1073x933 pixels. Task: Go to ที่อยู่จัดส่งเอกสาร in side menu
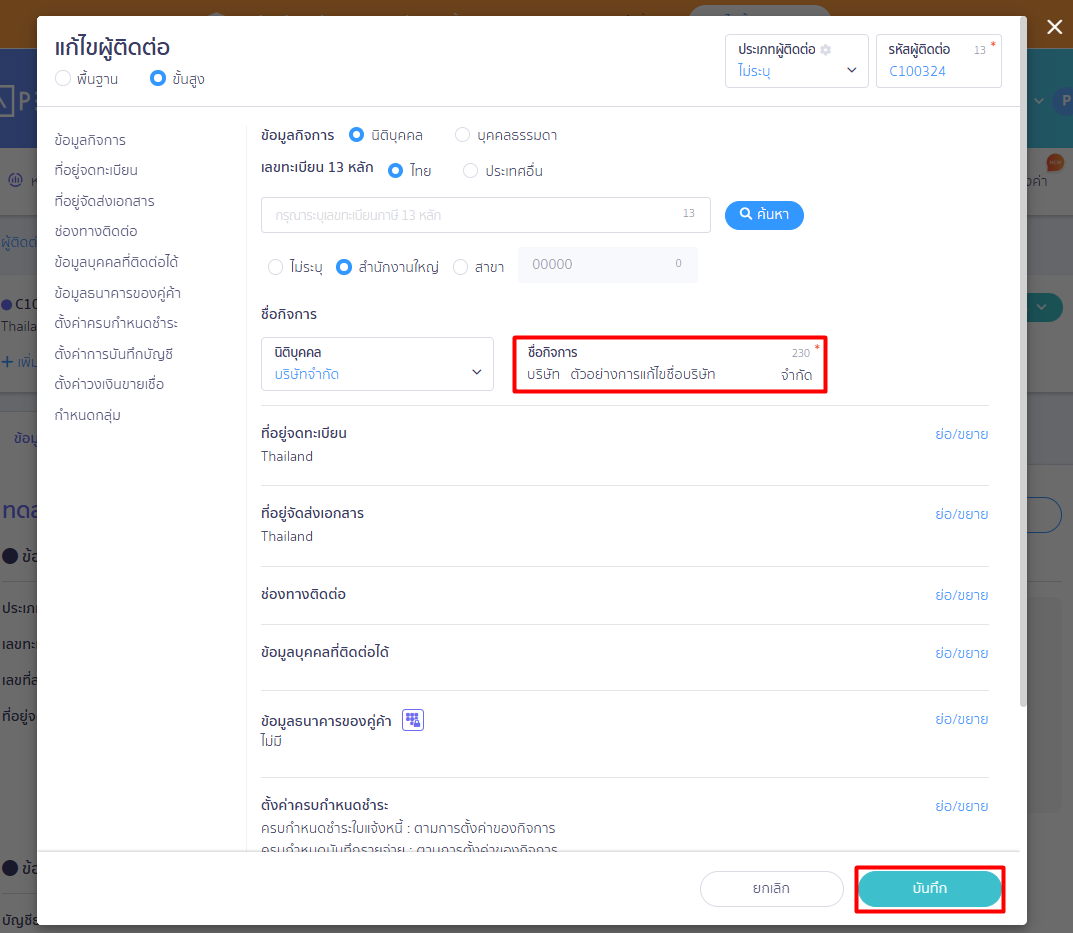point(105,201)
